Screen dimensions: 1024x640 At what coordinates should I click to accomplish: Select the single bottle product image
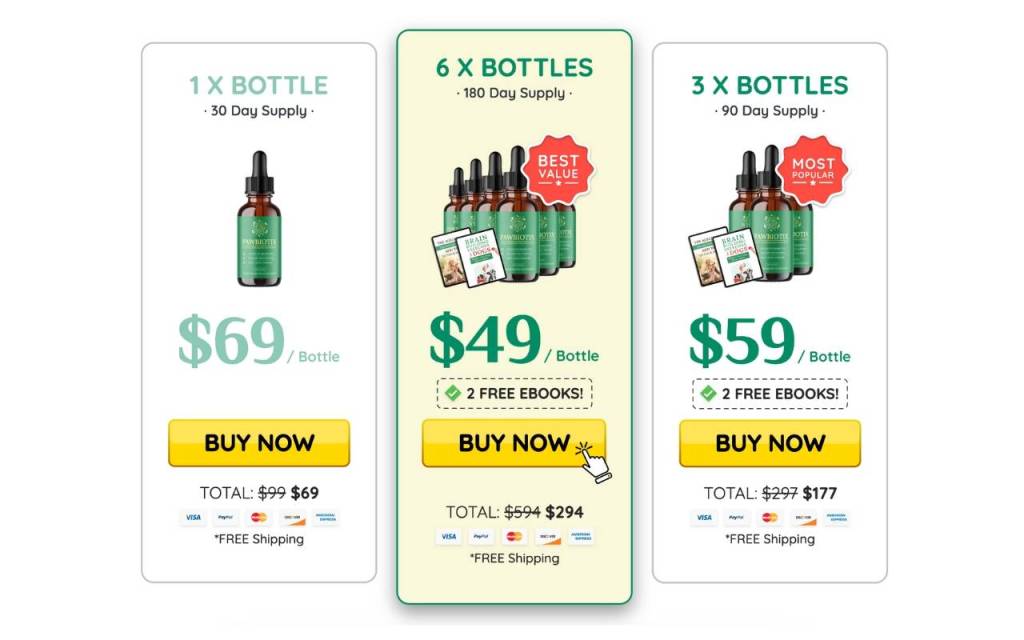(x=259, y=219)
